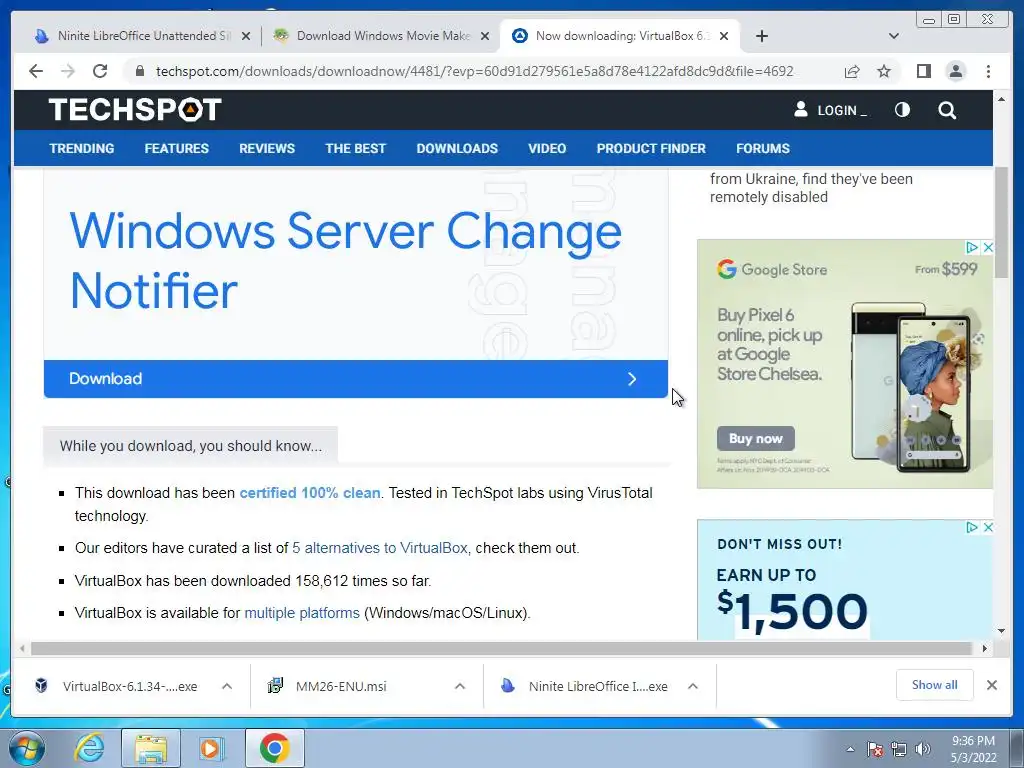The height and width of the screenshot is (768, 1024).
Task: Click the blue Download ad button
Action: (x=356, y=379)
